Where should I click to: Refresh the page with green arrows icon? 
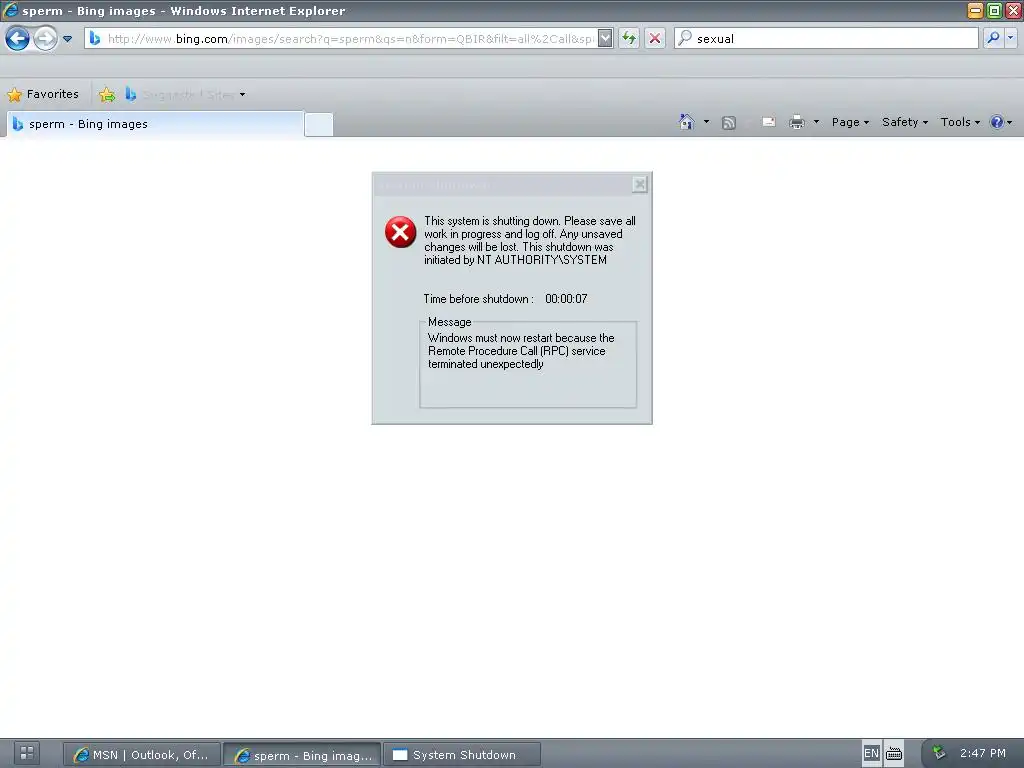click(x=629, y=39)
